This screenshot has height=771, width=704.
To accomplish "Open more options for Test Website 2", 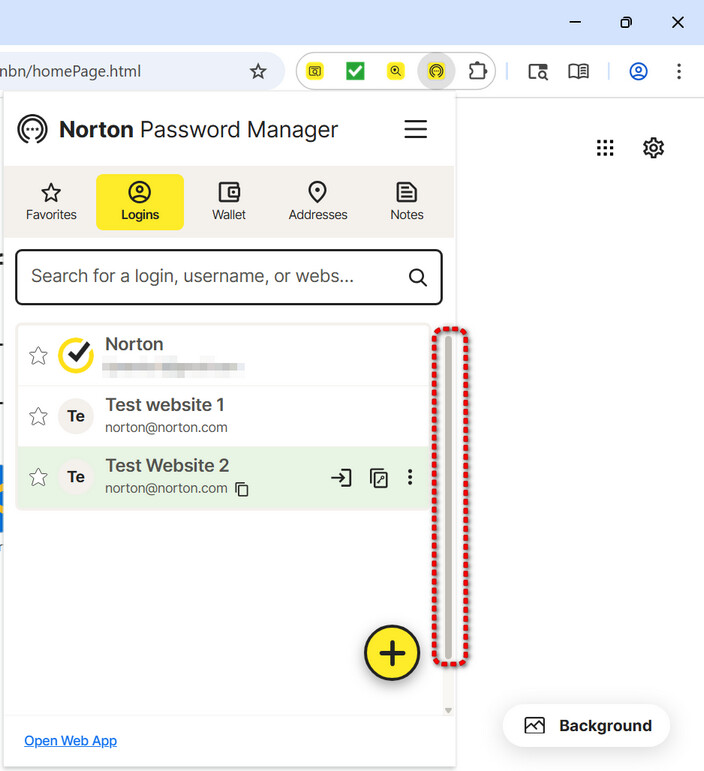I will coord(410,478).
